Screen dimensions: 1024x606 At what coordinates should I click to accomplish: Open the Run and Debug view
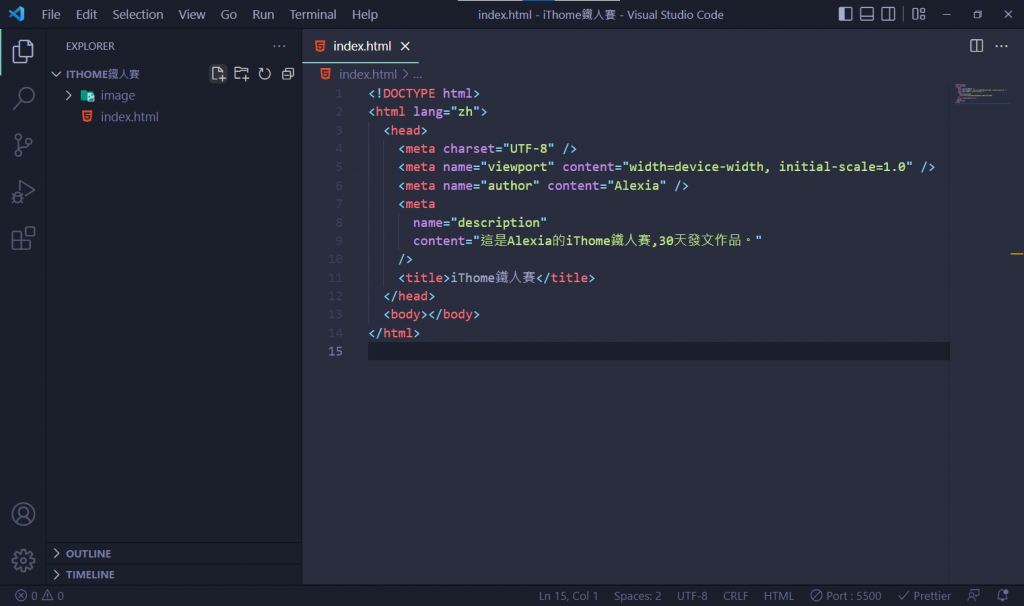point(23,192)
